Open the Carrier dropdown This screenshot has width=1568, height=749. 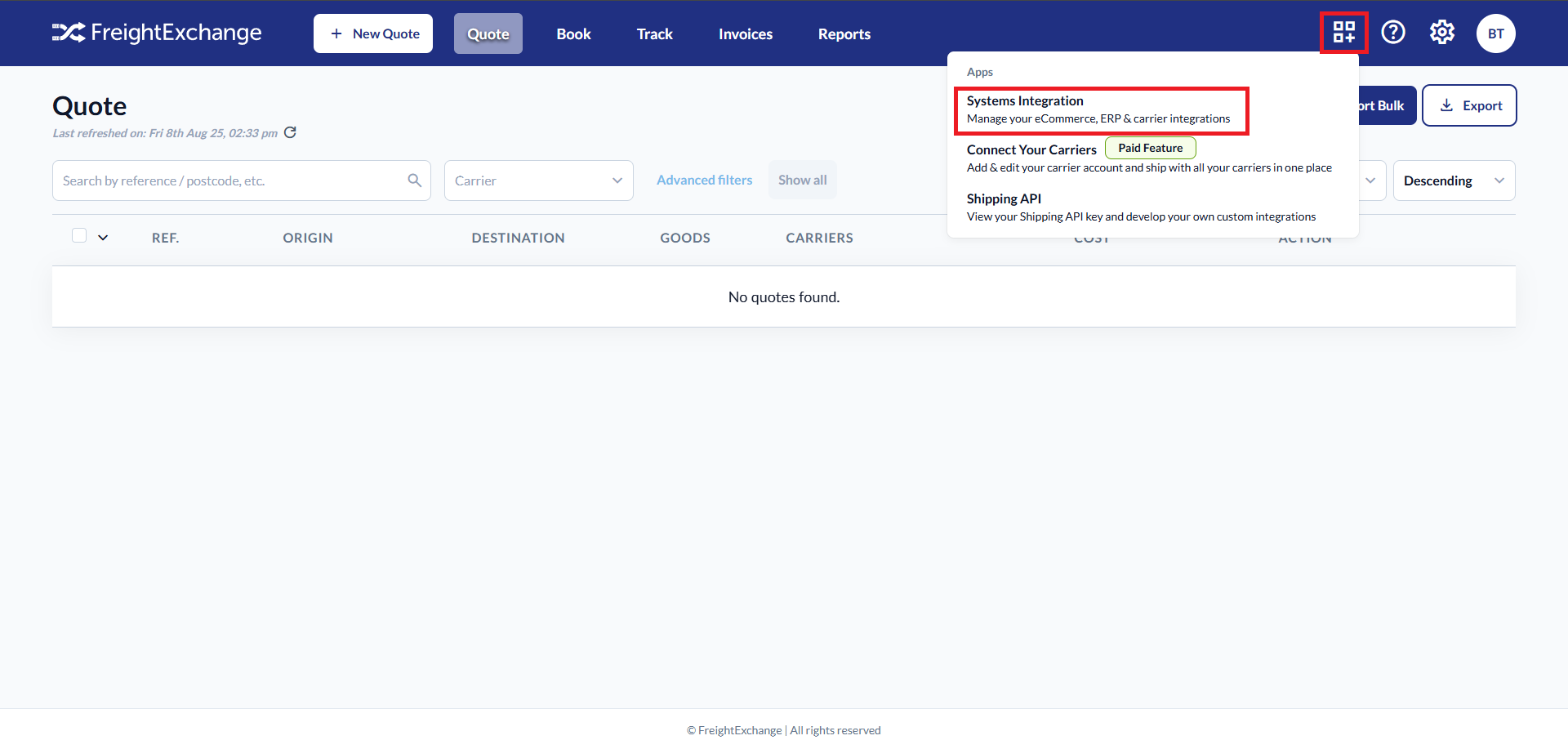point(539,181)
